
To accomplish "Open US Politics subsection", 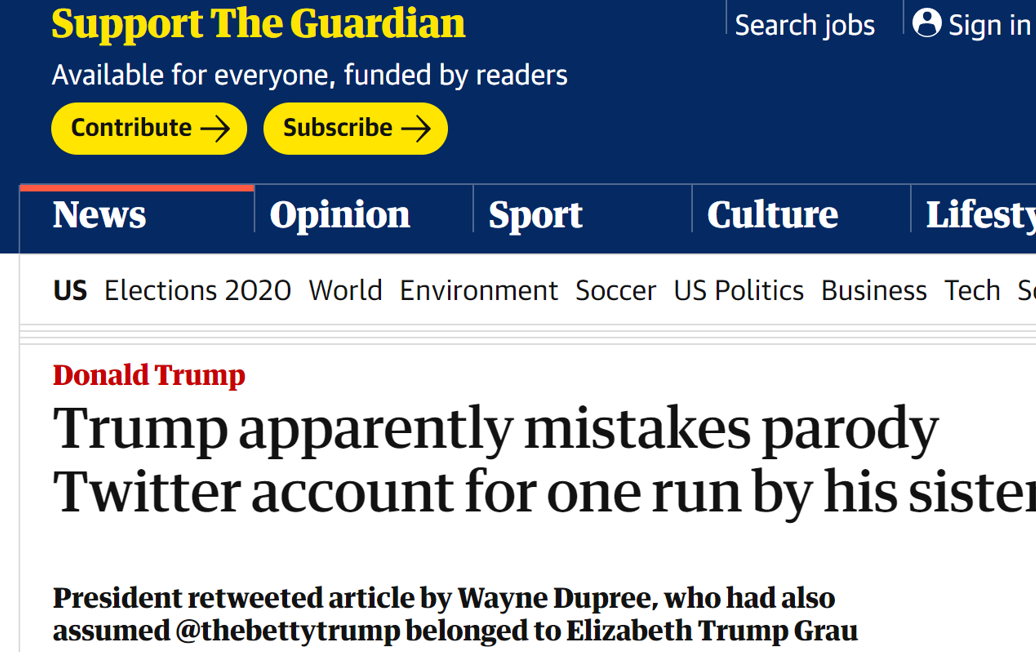I will click(738, 291).
